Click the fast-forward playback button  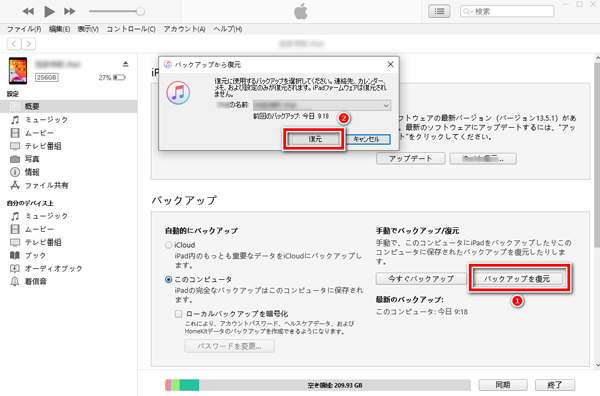tap(70, 11)
